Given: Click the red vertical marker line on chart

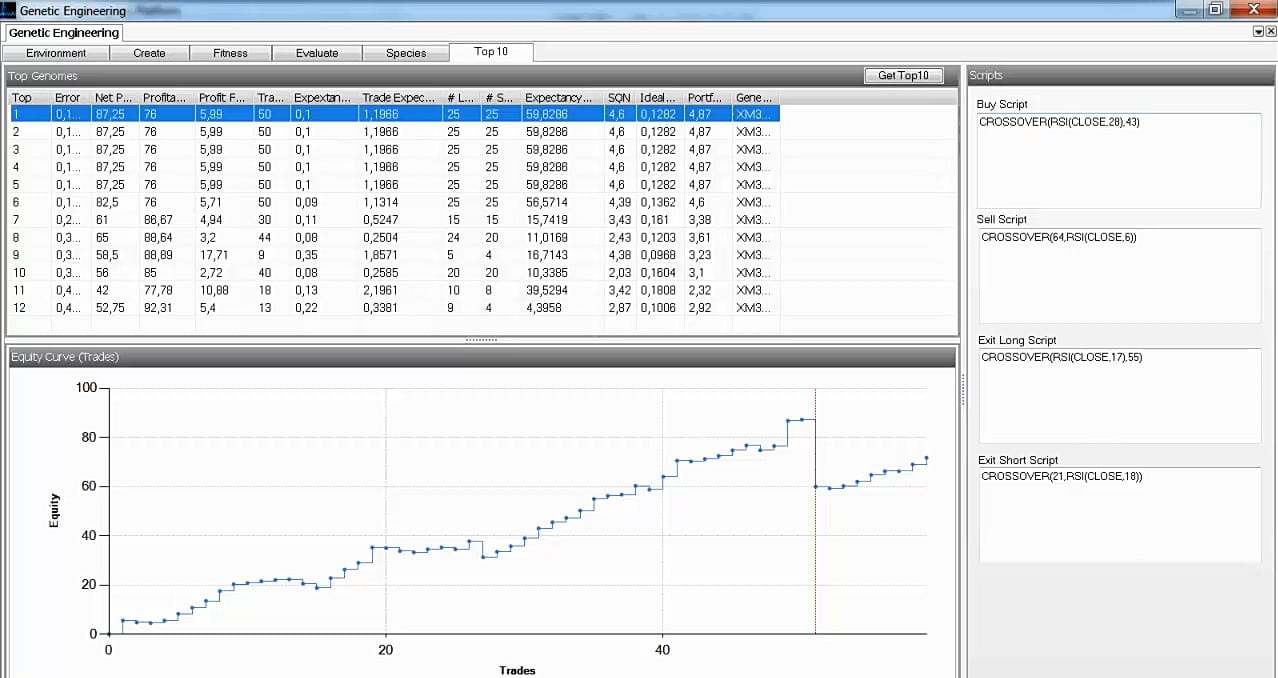Looking at the screenshot, I should (815, 511).
